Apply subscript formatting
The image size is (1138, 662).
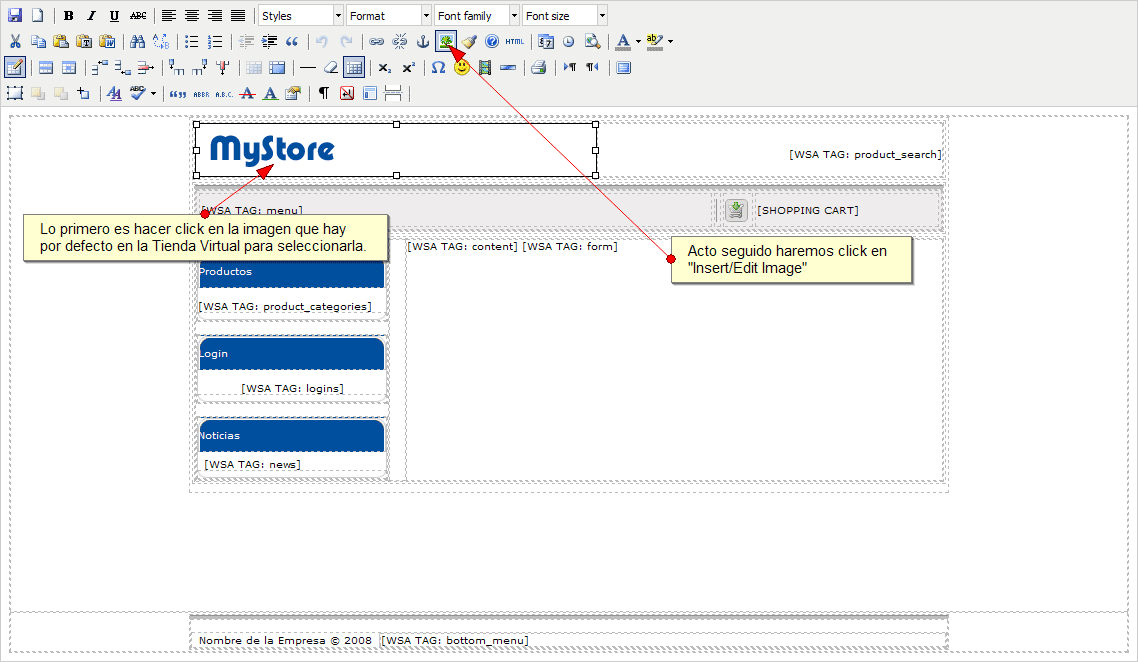coord(385,68)
